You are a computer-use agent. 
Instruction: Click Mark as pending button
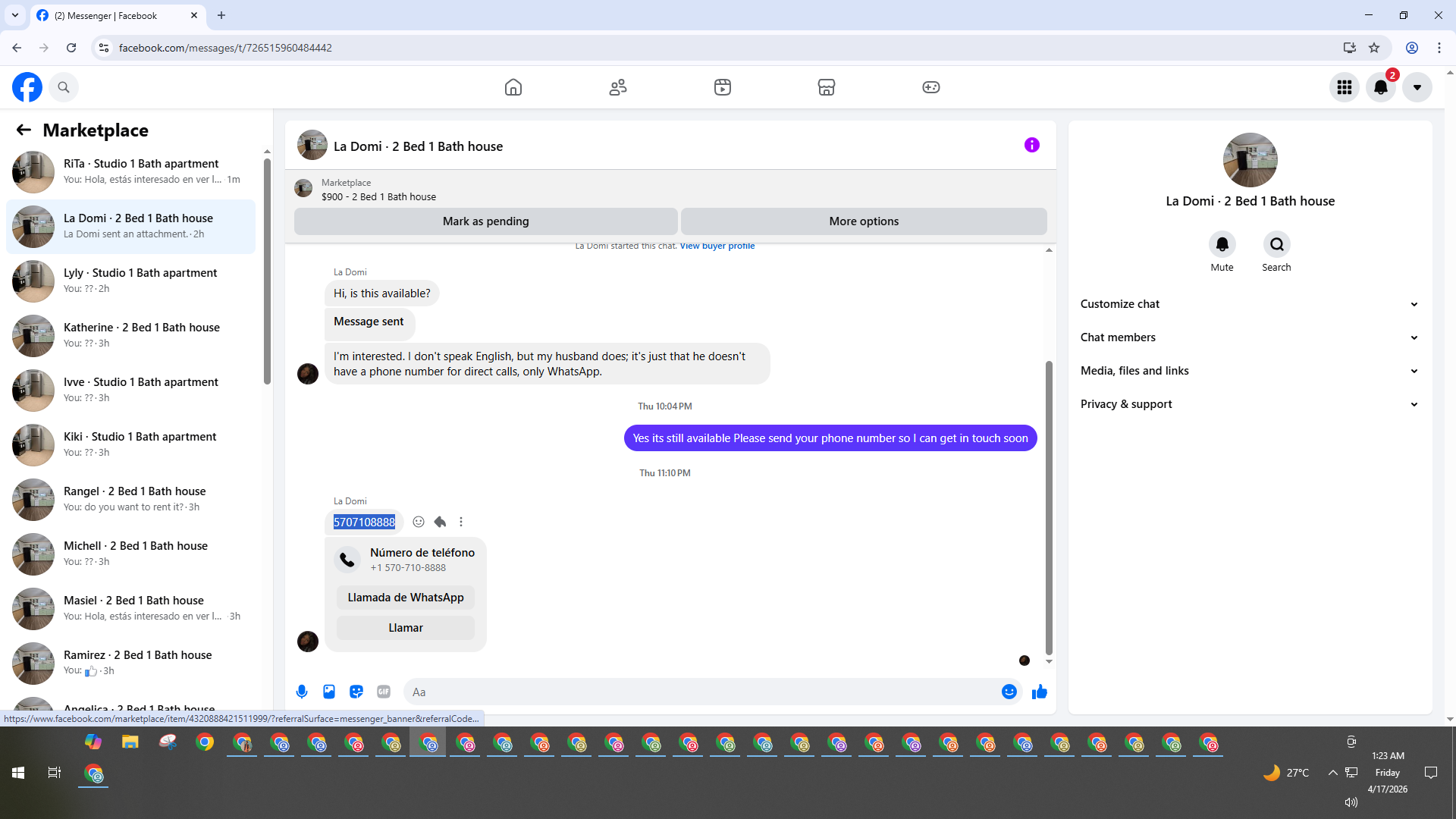tap(486, 221)
